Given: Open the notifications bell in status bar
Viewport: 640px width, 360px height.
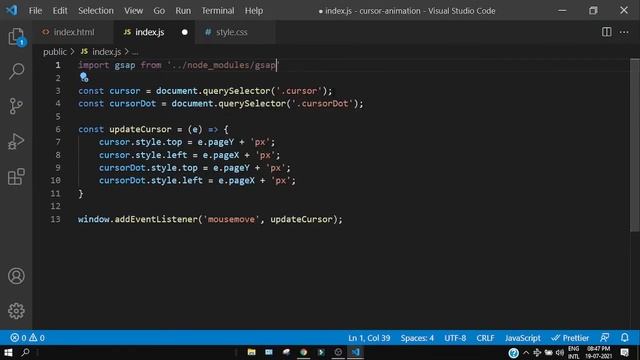Looking at the screenshot, I should pos(624,338).
